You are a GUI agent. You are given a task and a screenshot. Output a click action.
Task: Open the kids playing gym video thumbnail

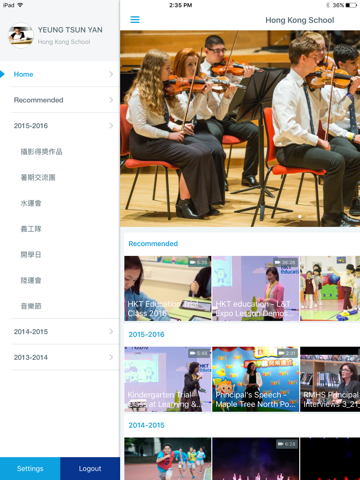pos(330,288)
